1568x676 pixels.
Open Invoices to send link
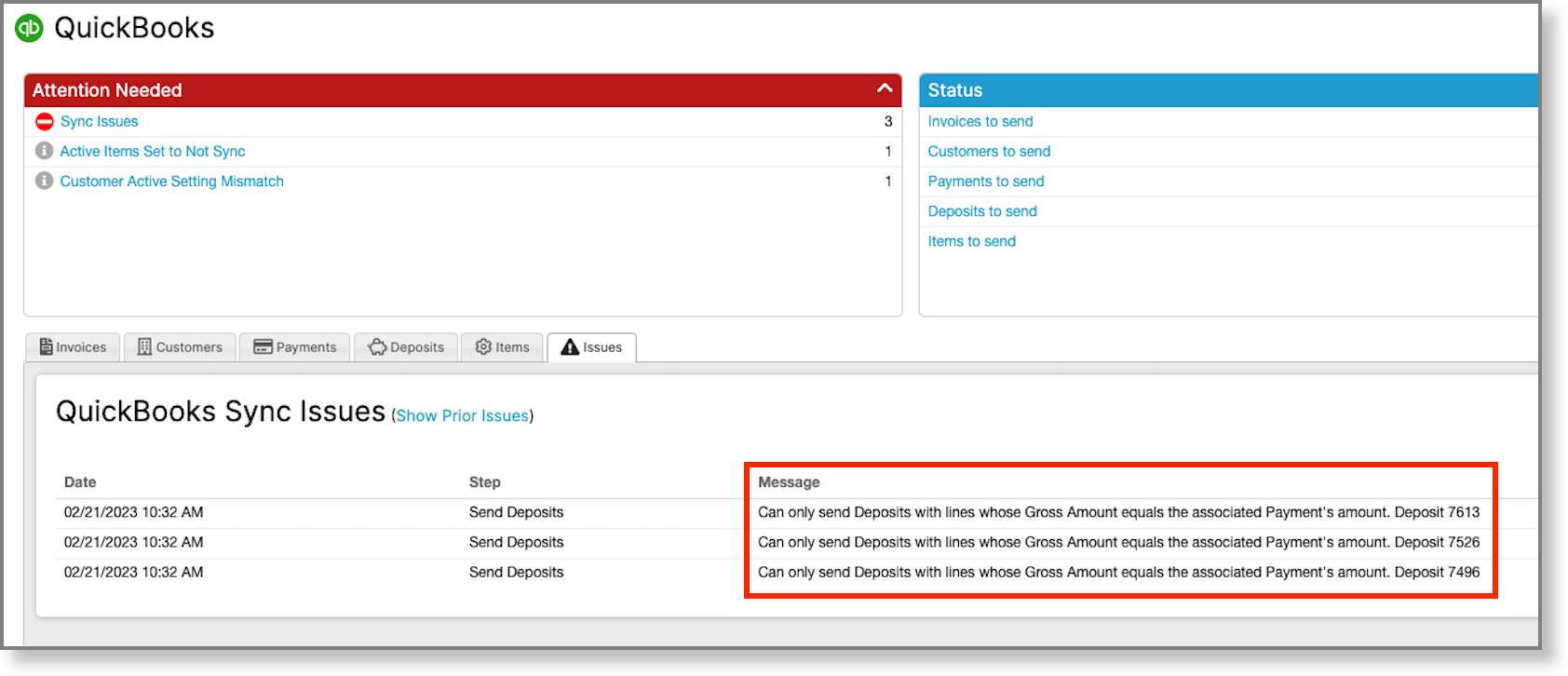[980, 122]
